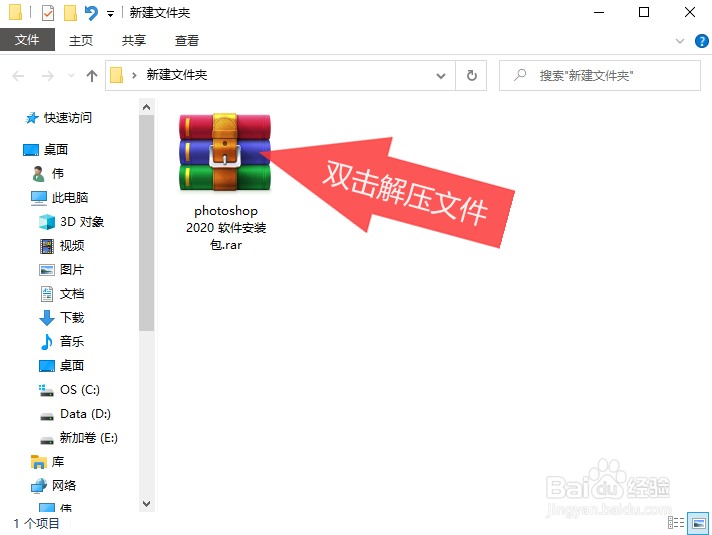
Task: Expand the ribbon with the chevron
Action: (x=680, y=41)
